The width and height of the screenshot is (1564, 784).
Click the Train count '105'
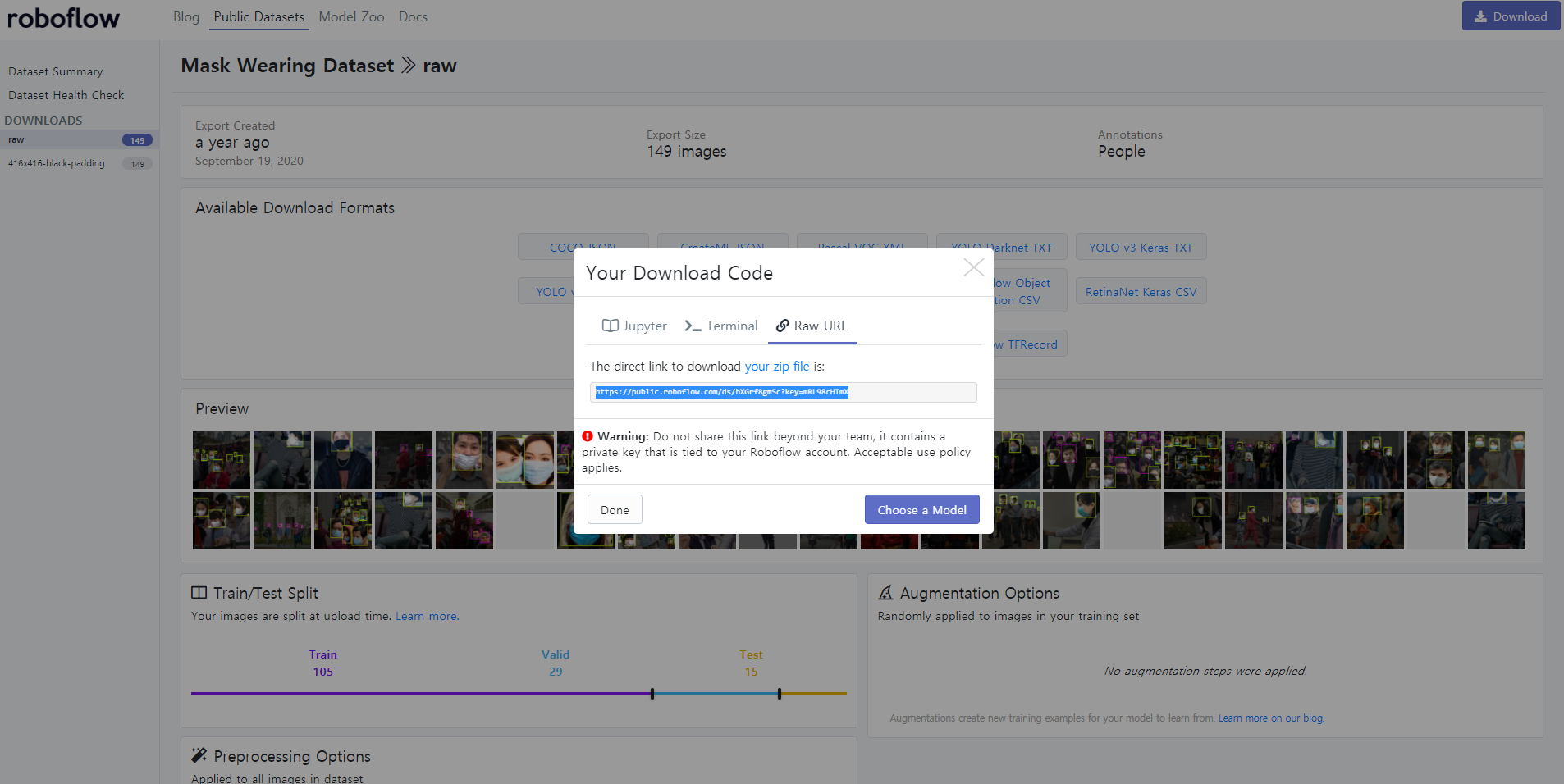[x=322, y=672]
